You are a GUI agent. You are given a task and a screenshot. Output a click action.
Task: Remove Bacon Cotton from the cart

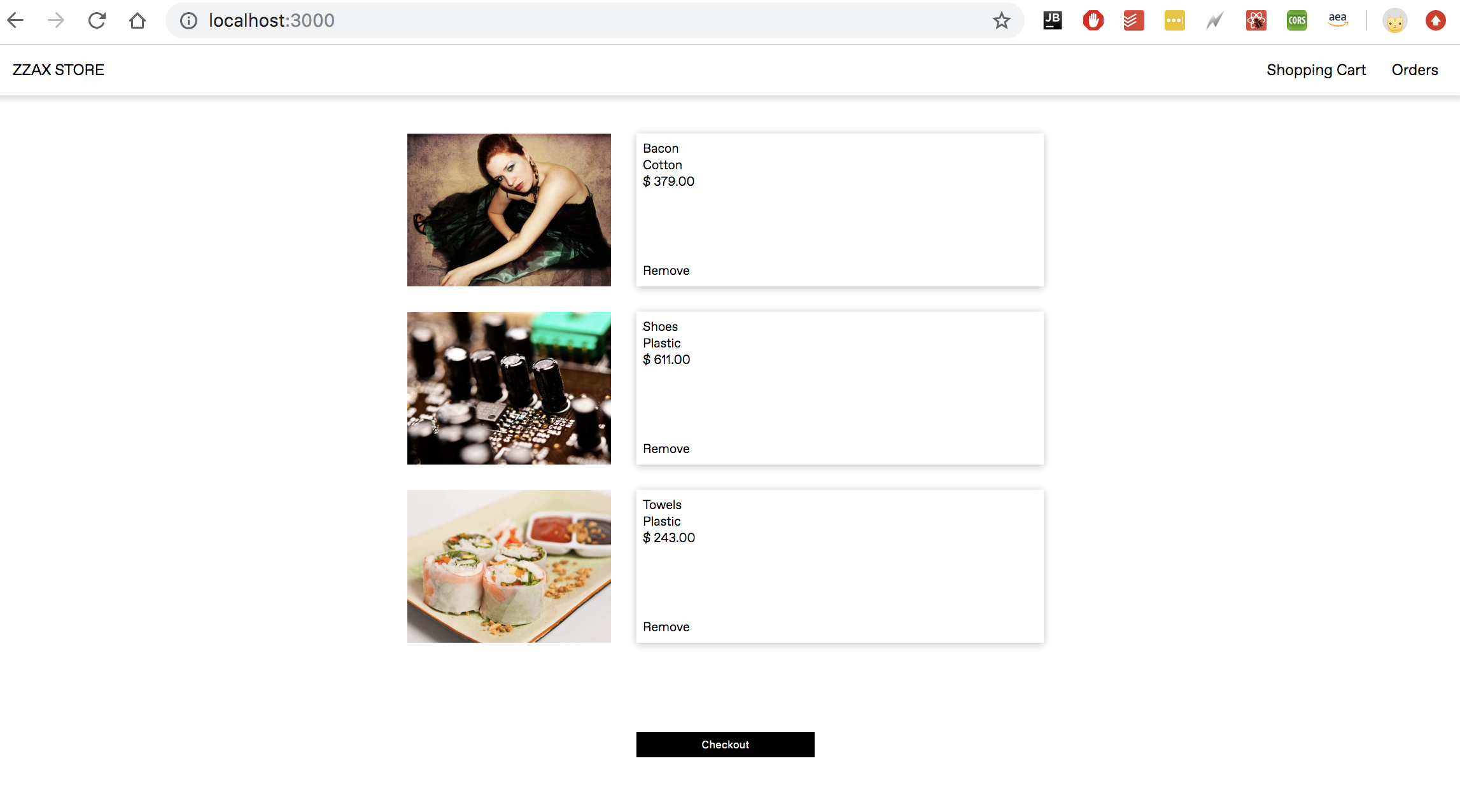(x=666, y=270)
